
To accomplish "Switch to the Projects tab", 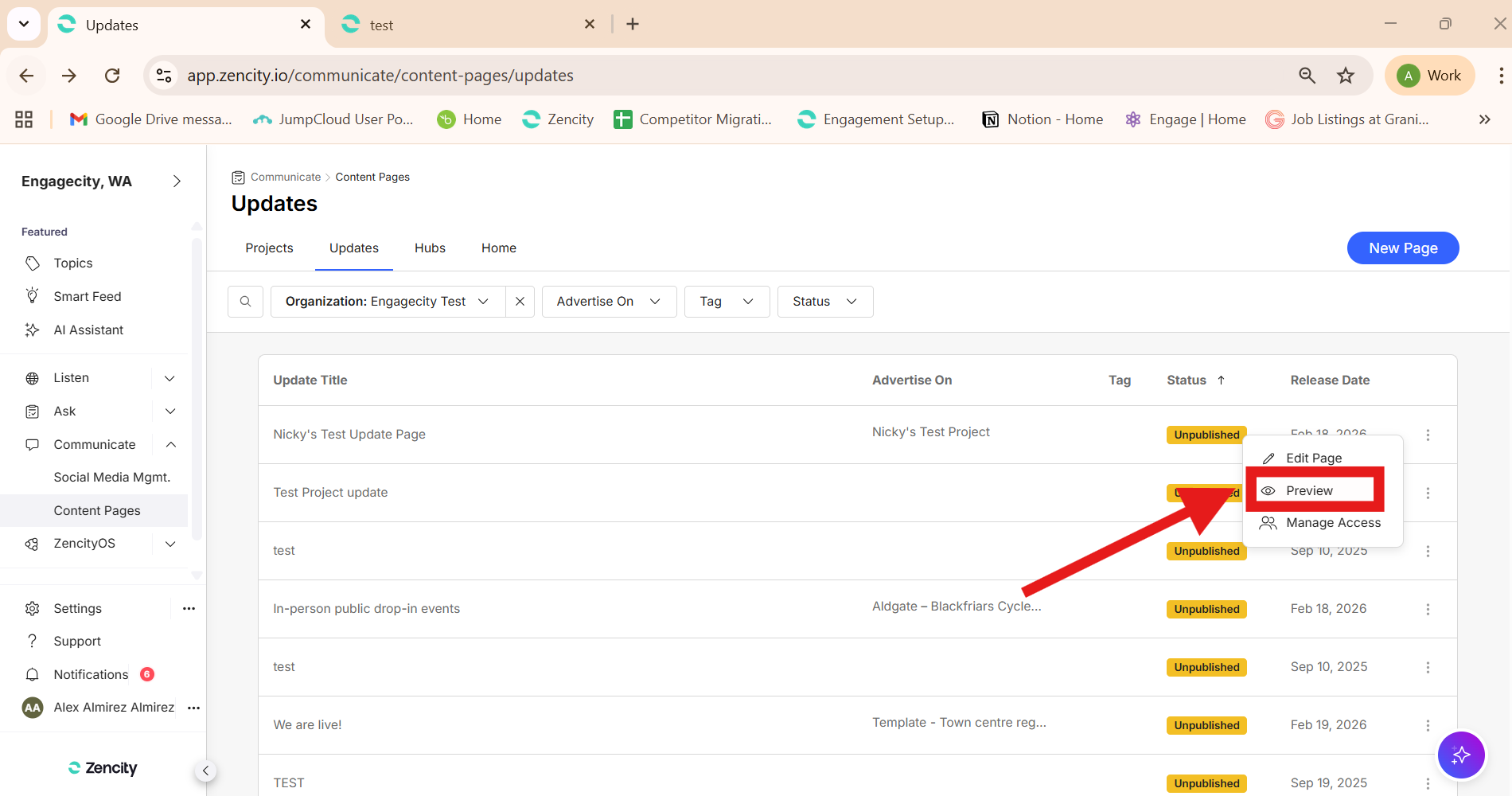I will coord(269,248).
